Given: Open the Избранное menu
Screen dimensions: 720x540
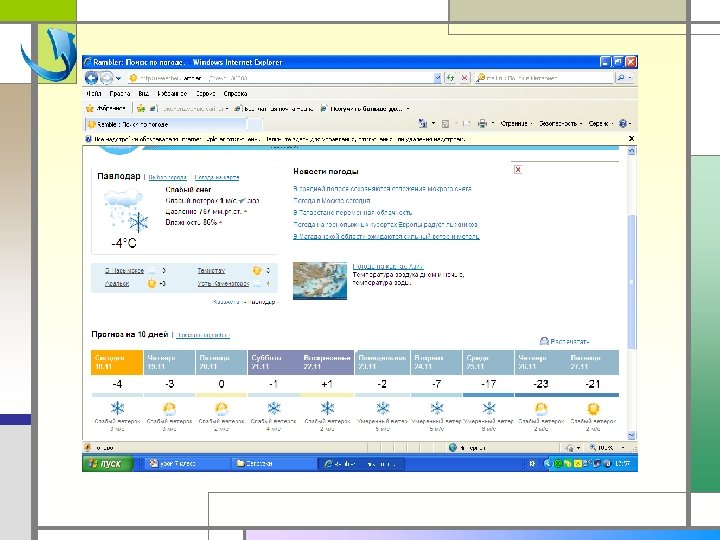Looking at the screenshot, I should coord(172,94).
